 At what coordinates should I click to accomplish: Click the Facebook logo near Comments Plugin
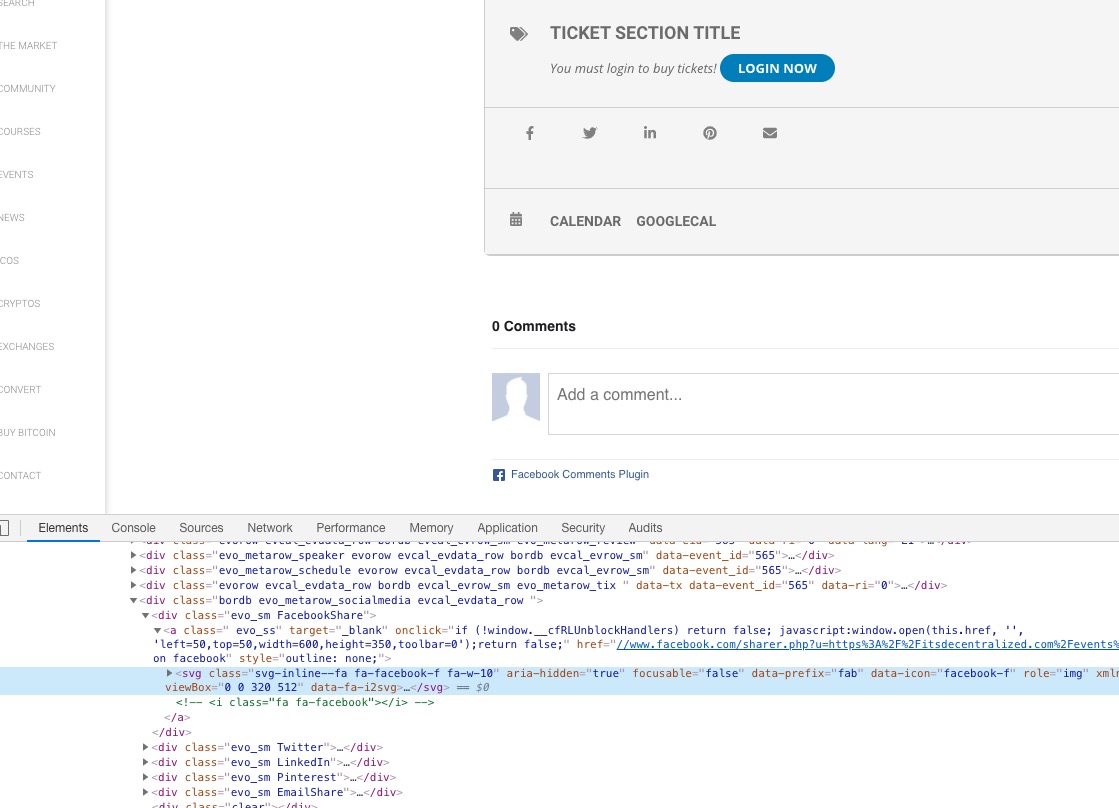[499, 475]
